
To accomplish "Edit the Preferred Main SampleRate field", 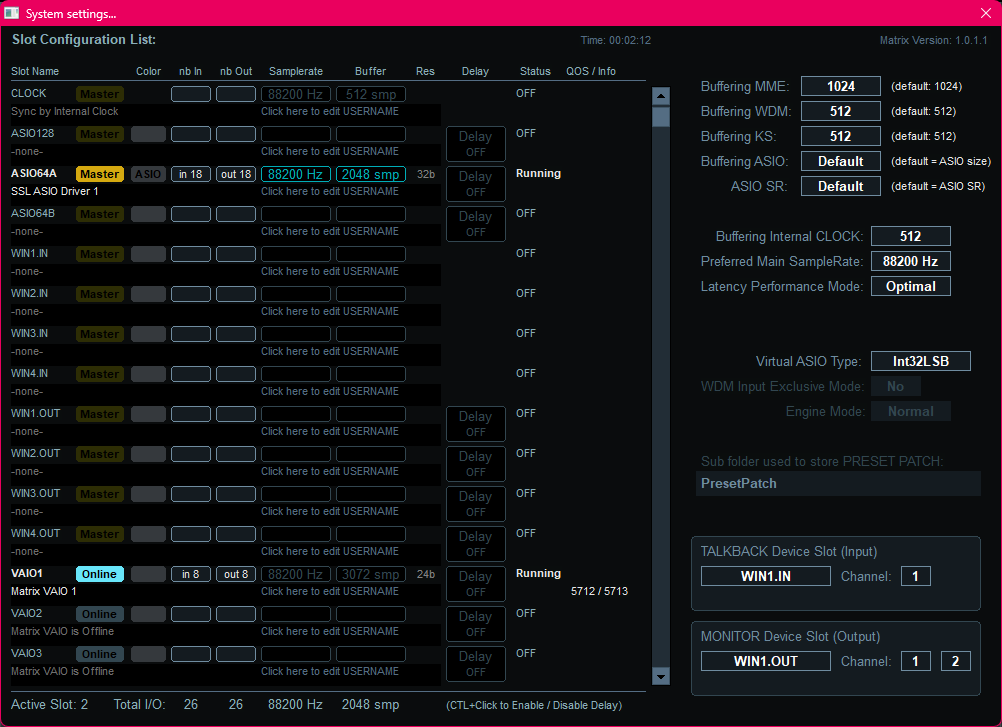I will 910,261.
